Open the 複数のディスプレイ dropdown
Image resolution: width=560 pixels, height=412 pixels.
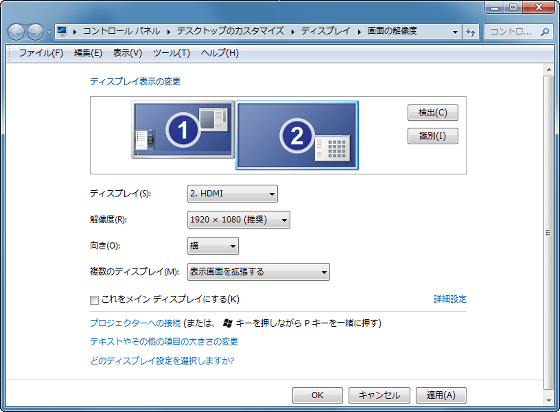pos(258,272)
